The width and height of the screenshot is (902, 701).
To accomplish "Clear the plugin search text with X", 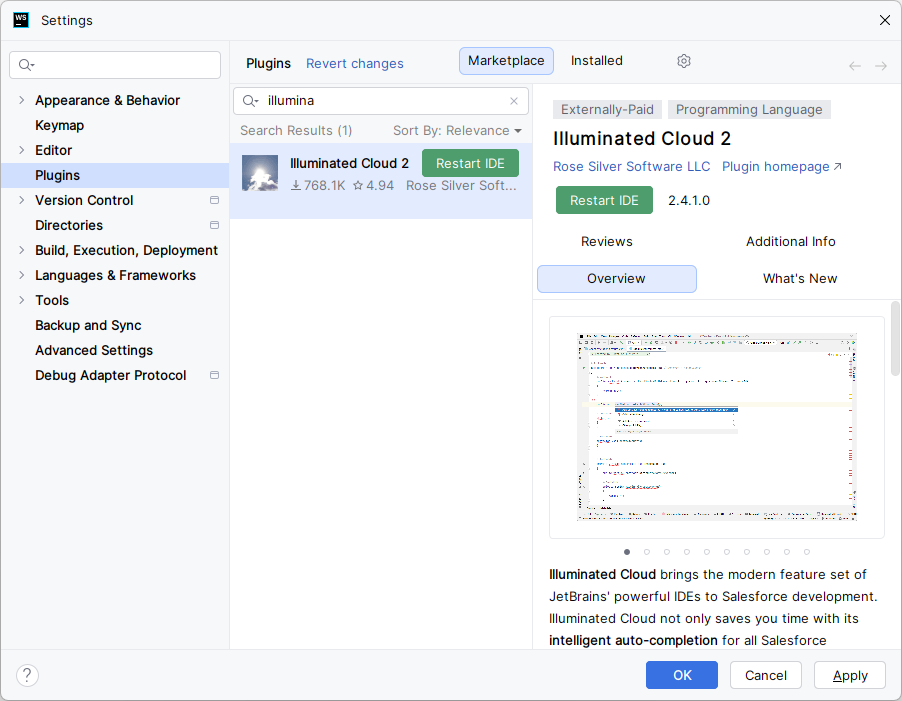I will coord(514,101).
